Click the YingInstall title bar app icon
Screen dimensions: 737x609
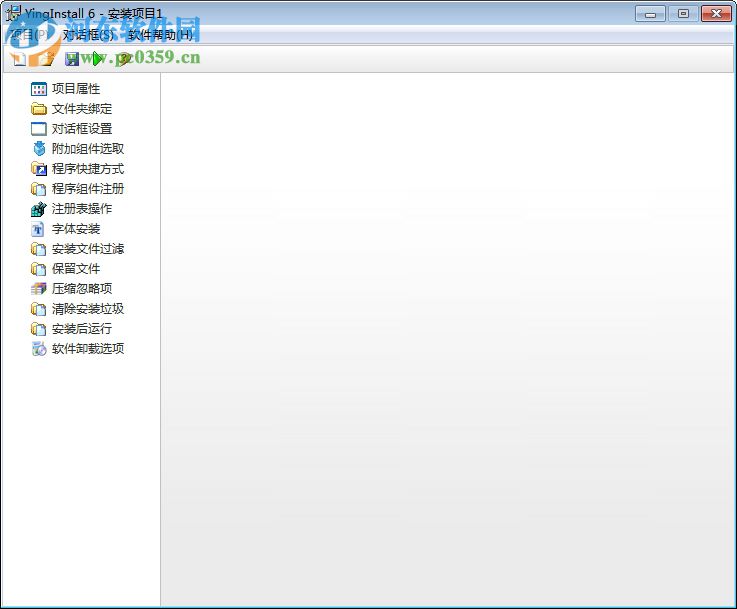tap(13, 13)
